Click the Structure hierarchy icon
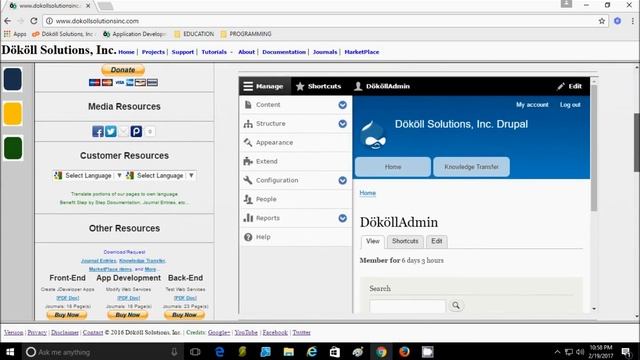Viewport: 640px width, 360px height. pos(248,124)
